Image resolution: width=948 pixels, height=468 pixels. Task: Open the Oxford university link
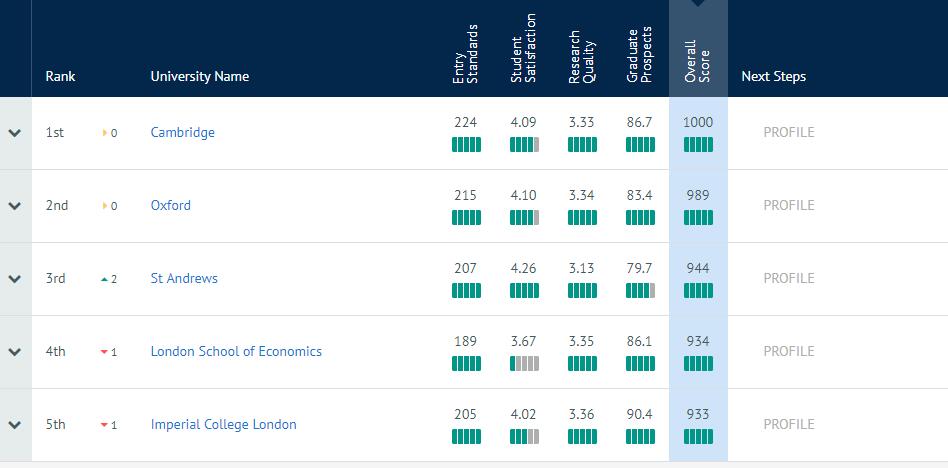click(170, 205)
